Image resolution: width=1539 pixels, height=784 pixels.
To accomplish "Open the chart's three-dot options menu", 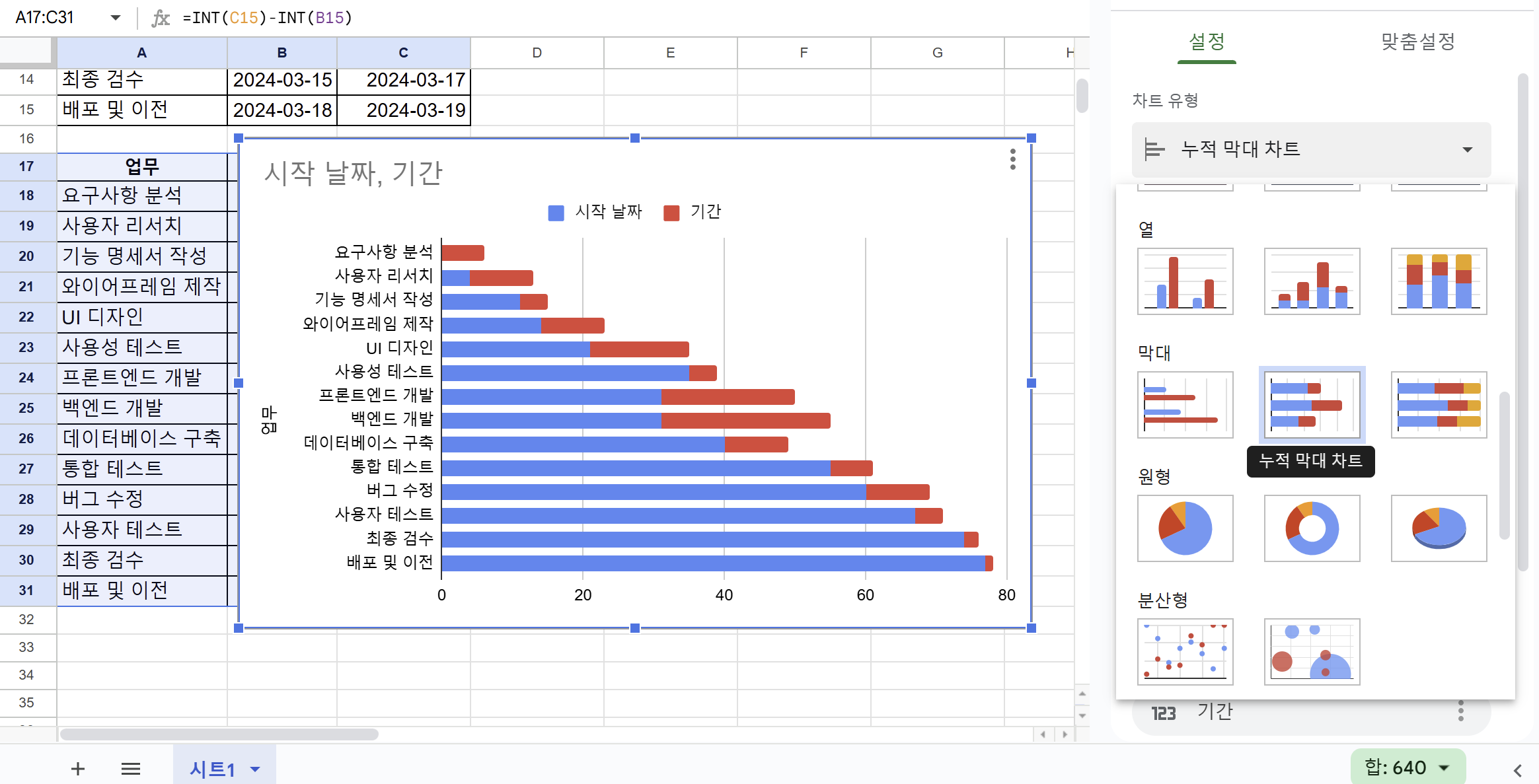I will [x=1012, y=159].
